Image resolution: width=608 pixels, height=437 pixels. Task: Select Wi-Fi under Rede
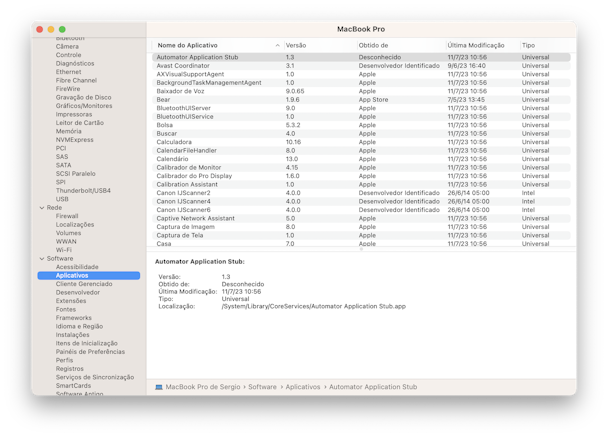[x=64, y=250]
